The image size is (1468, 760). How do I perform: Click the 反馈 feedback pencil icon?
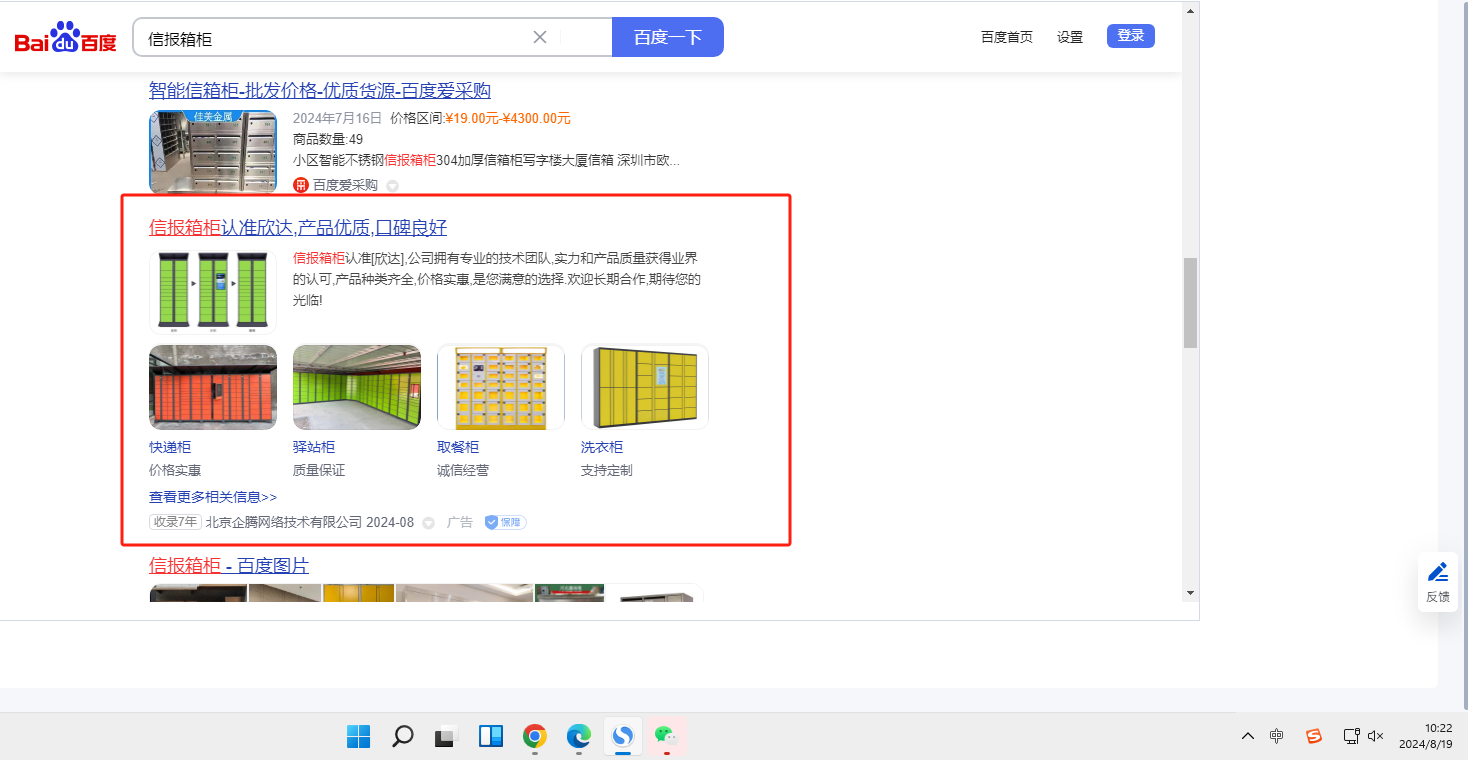tap(1437, 573)
